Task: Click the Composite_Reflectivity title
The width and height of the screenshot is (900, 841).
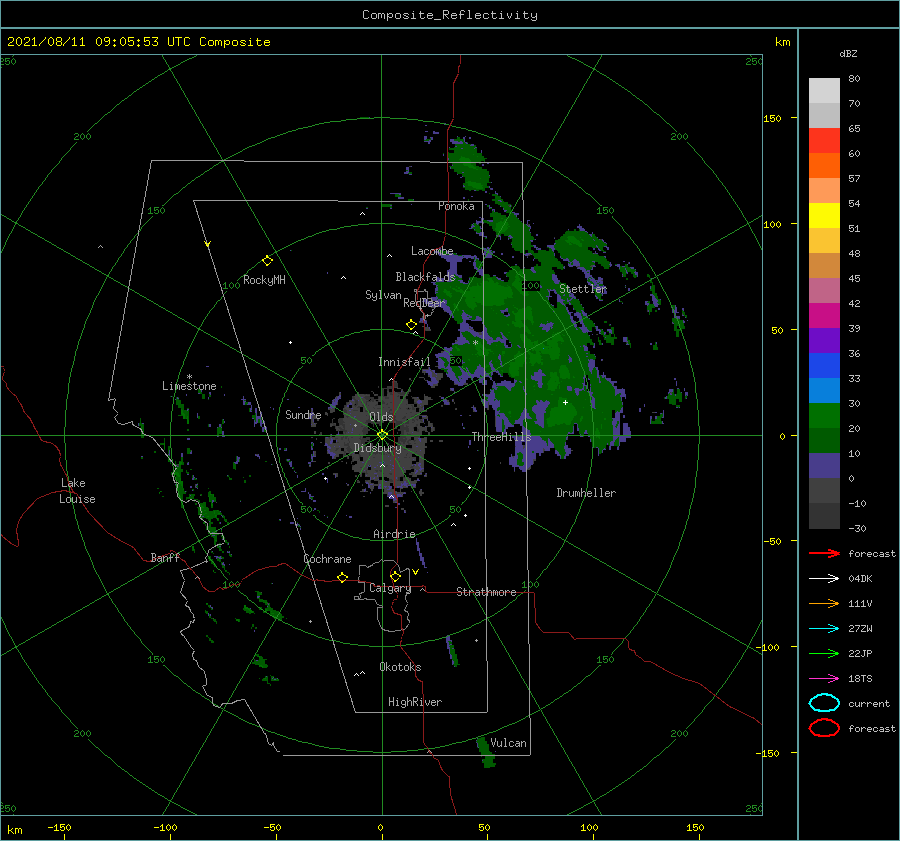Action: point(450,15)
